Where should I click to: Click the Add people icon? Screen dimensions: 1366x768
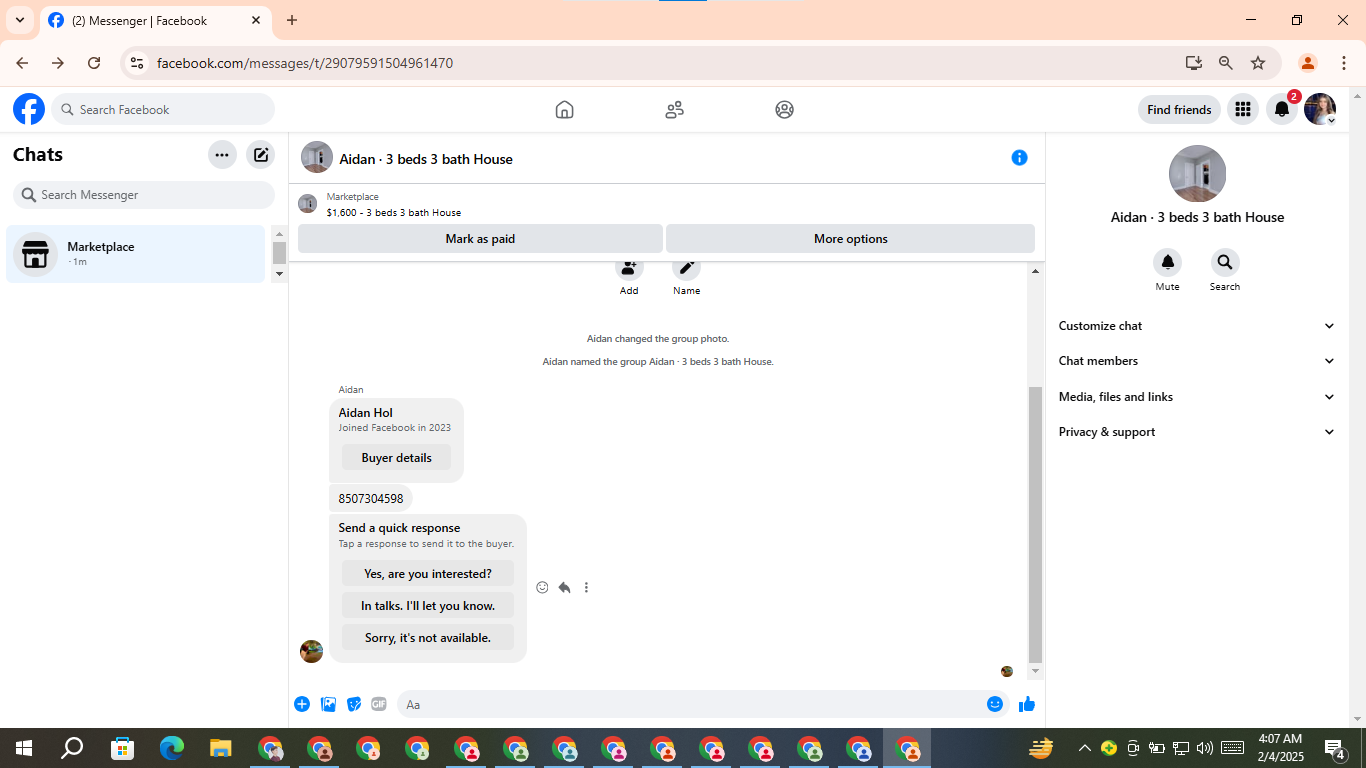(629, 267)
